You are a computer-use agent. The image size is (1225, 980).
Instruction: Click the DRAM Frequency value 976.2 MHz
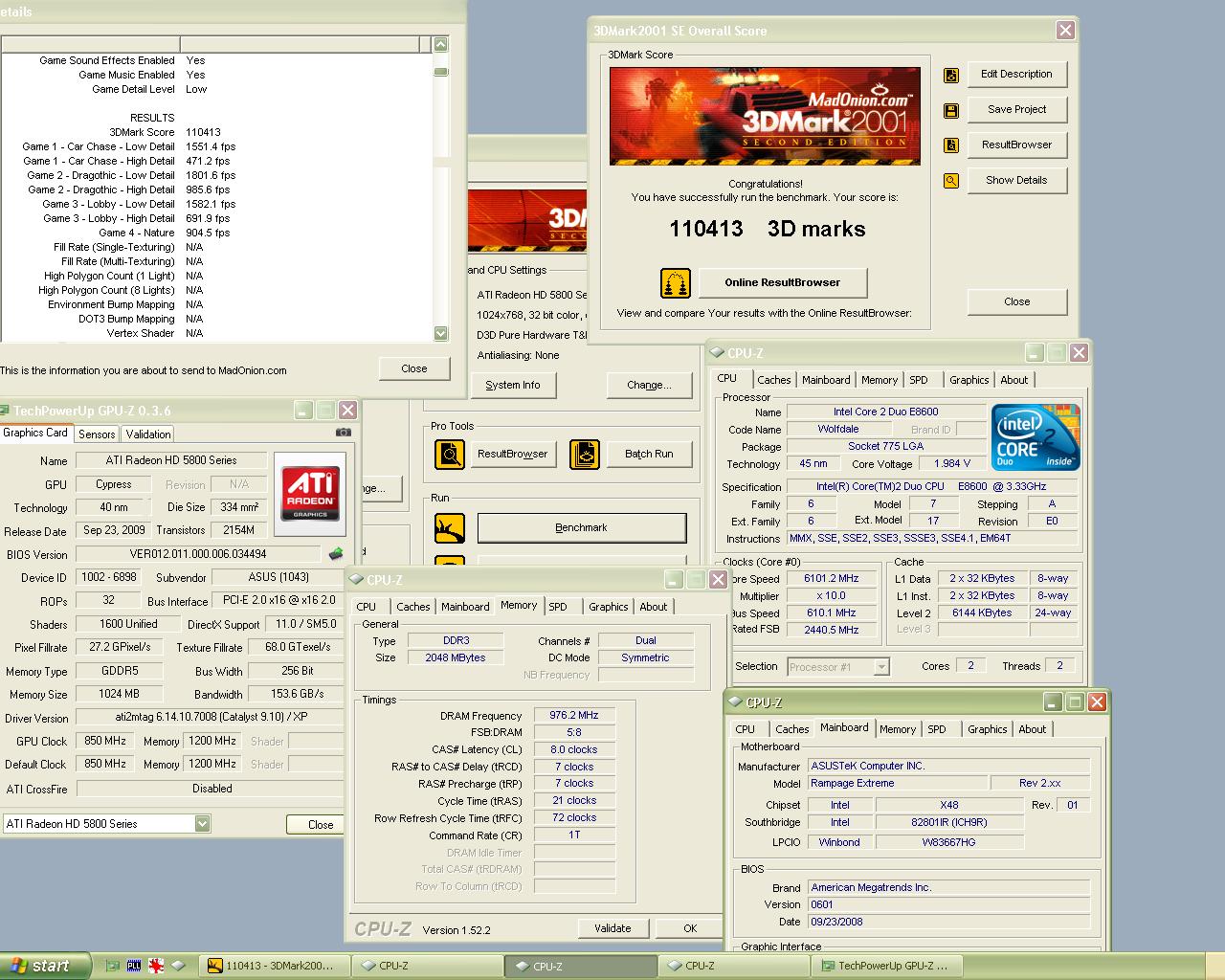pos(573,716)
